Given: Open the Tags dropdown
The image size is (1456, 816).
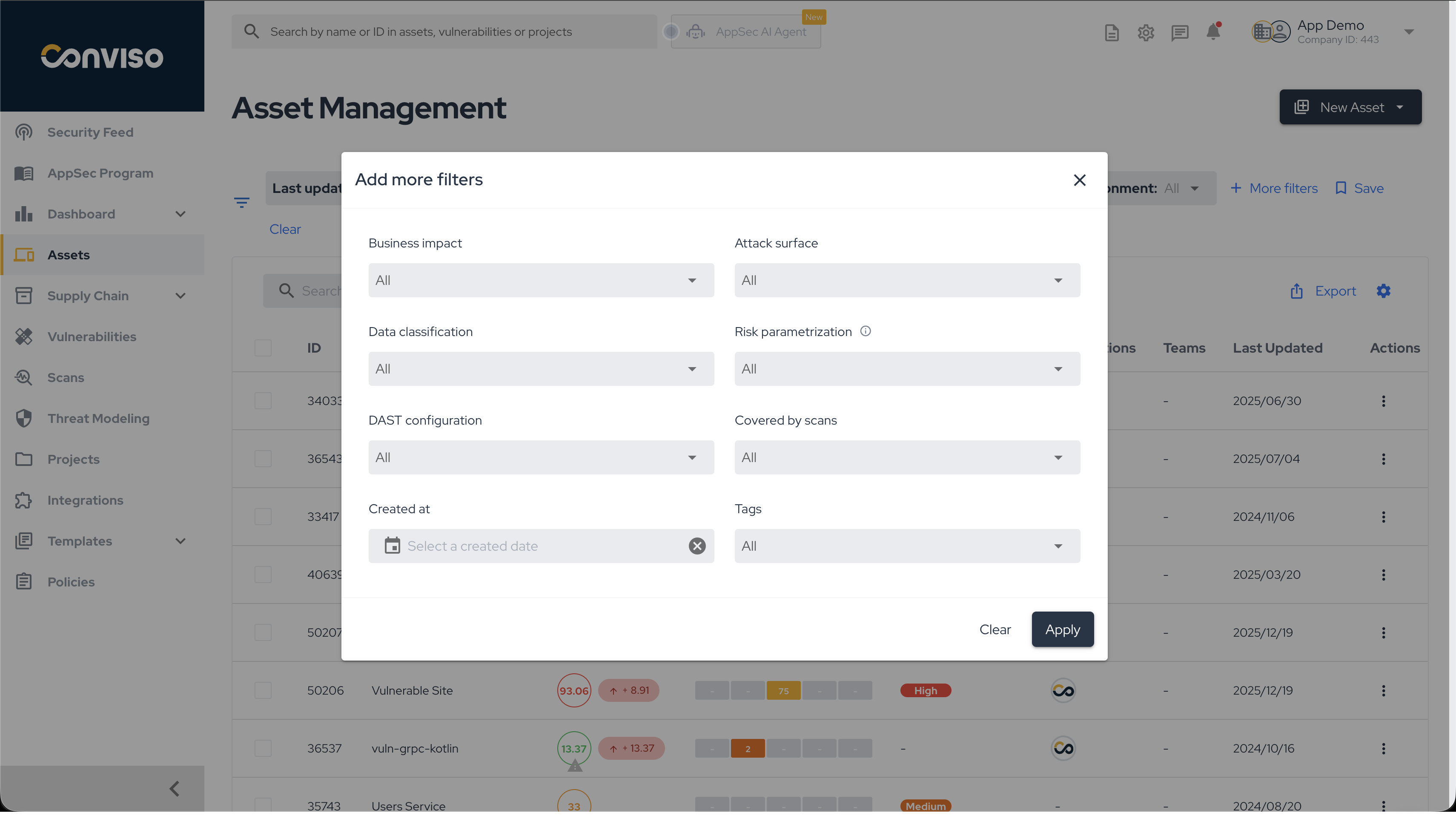Looking at the screenshot, I should (x=906, y=546).
